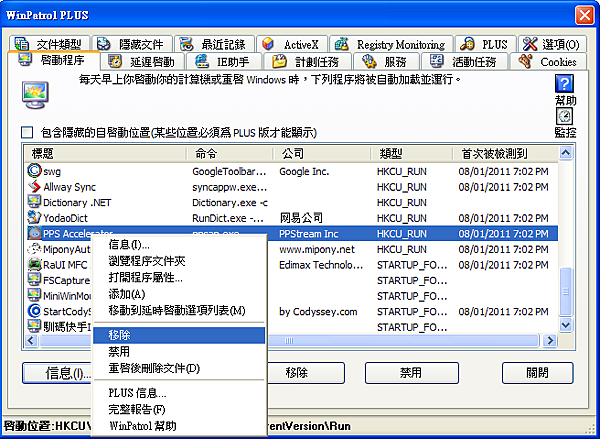Sort list by 標題 column header
The image size is (600, 439).
tap(106, 154)
